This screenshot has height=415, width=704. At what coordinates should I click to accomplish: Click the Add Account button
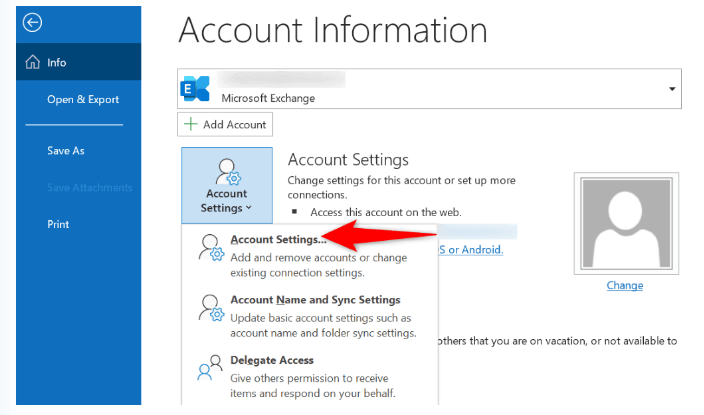(225, 124)
